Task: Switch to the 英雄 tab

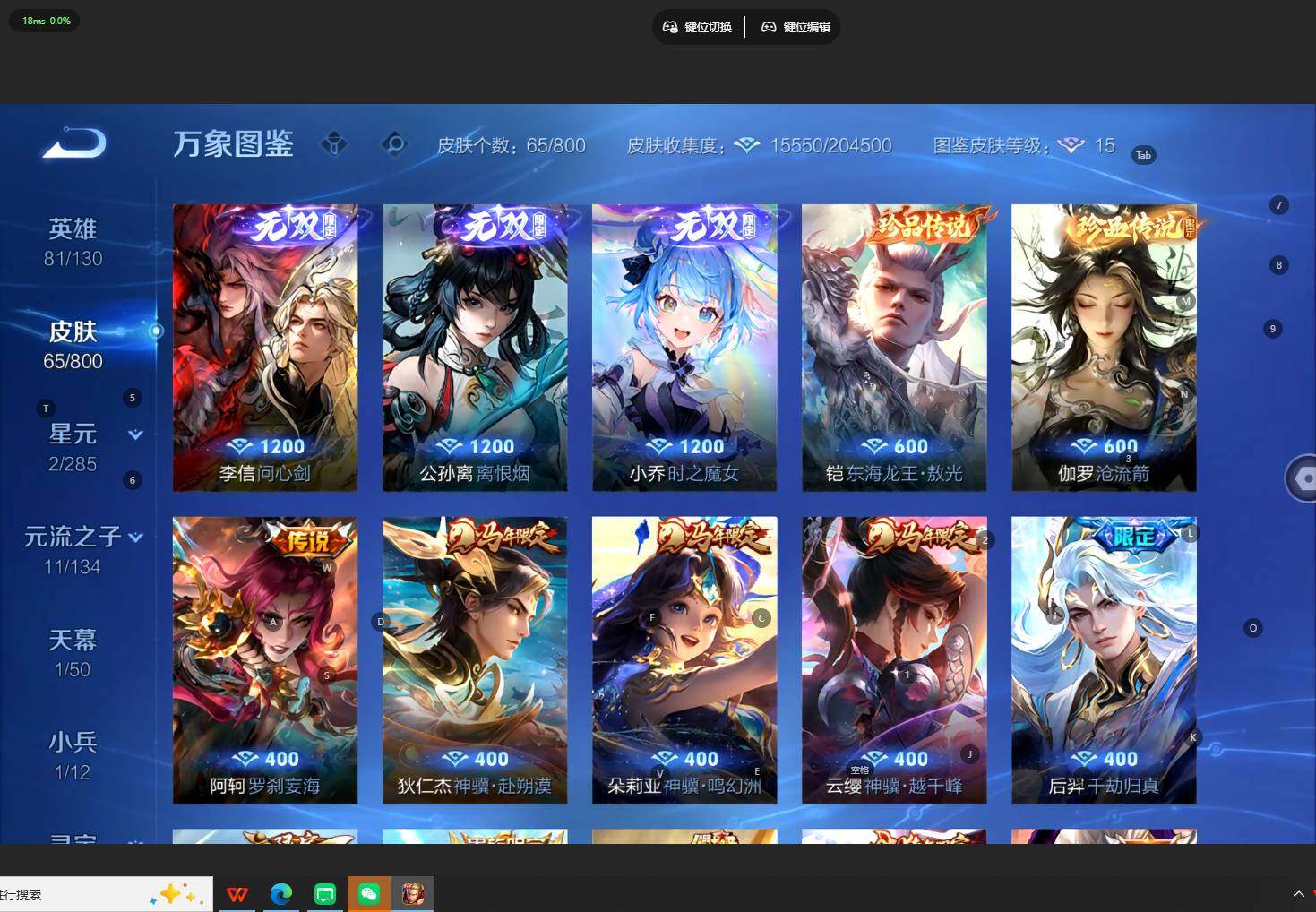Action: tap(73, 242)
